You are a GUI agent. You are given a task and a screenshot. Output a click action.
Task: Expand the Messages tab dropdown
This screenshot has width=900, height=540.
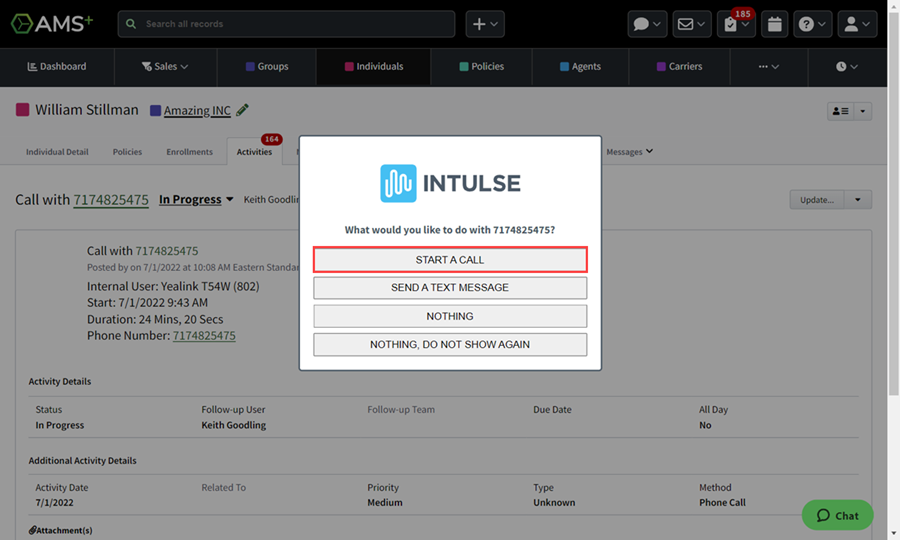pyautogui.click(x=630, y=152)
